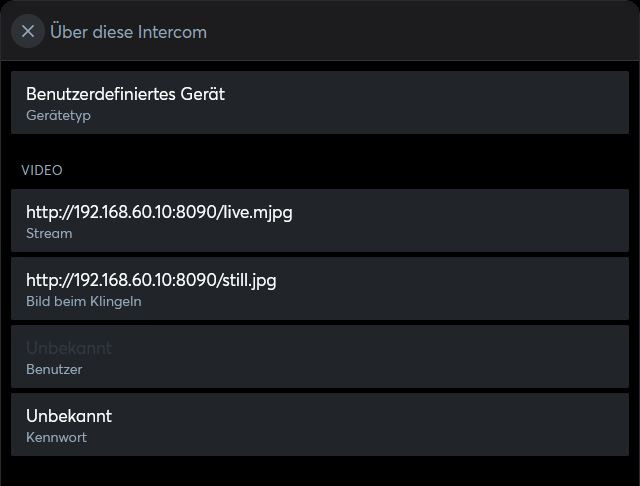Click the "Kennwort" sublabel

point(56,438)
